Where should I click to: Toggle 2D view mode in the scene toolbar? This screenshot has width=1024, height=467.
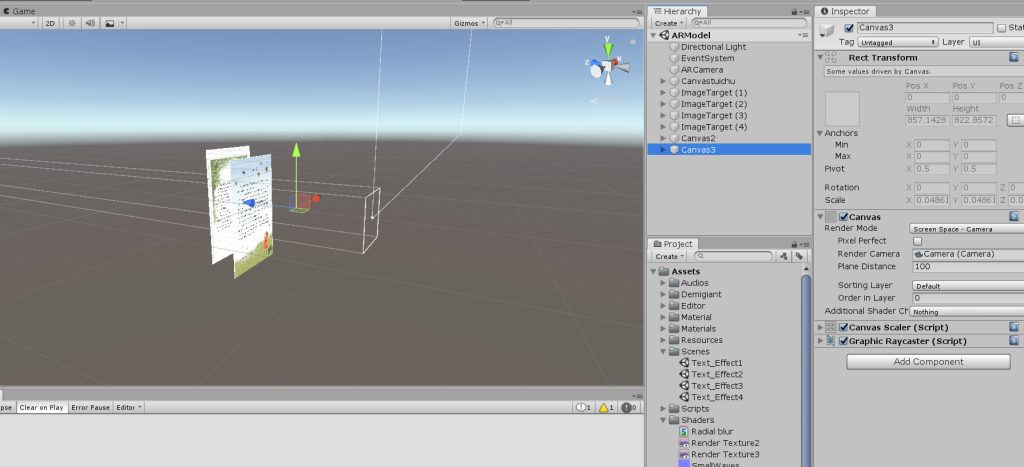[50, 23]
